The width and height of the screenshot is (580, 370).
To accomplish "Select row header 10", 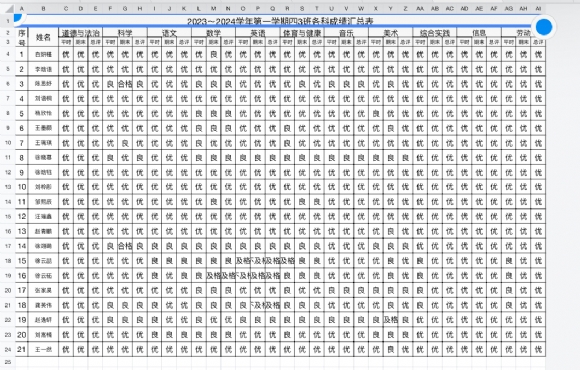I will pyautogui.click(x=8, y=143).
